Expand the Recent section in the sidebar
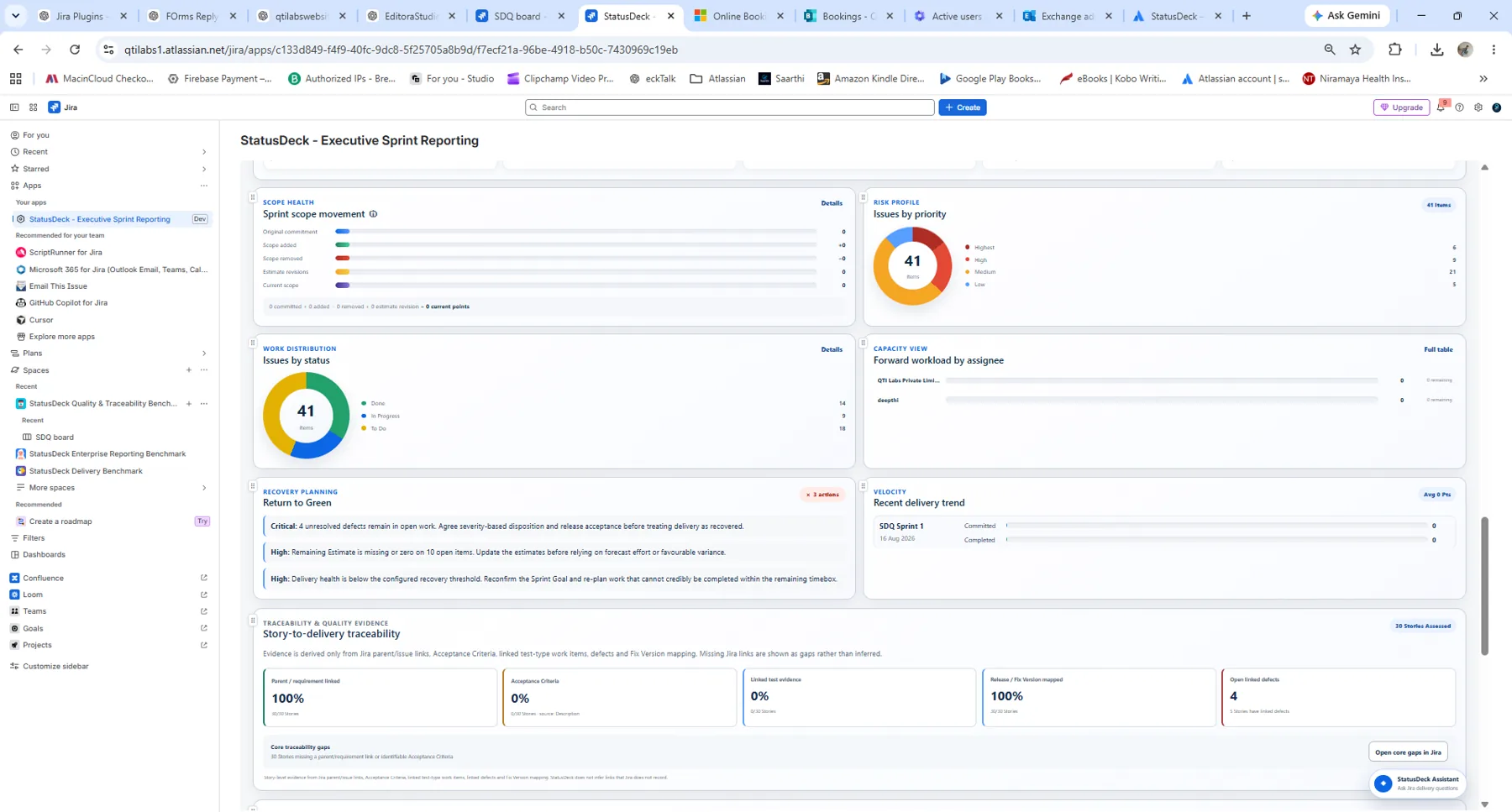This screenshot has width=1512, height=812. pos(204,152)
